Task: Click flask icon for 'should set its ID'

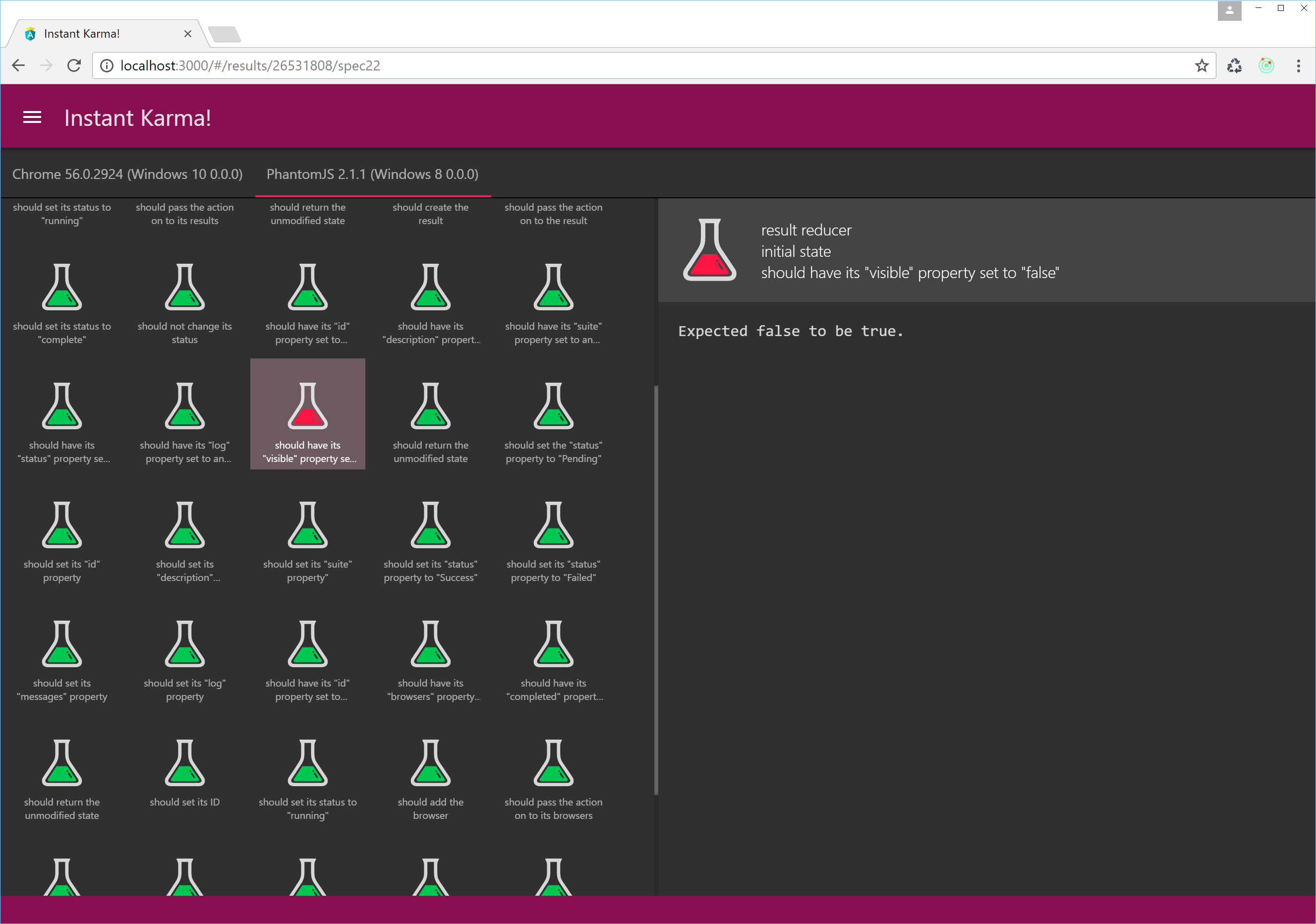Action: [x=184, y=762]
